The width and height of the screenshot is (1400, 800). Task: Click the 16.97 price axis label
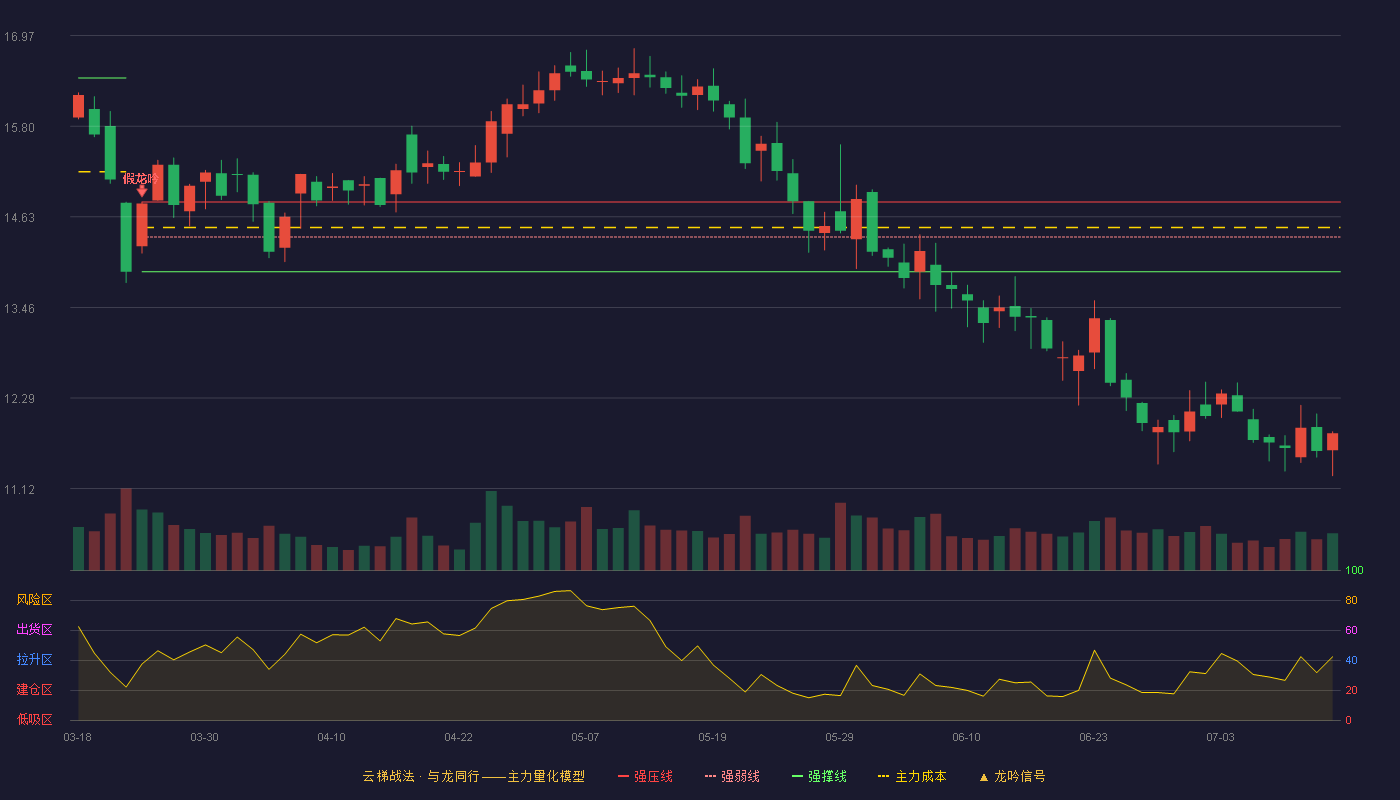coord(19,37)
